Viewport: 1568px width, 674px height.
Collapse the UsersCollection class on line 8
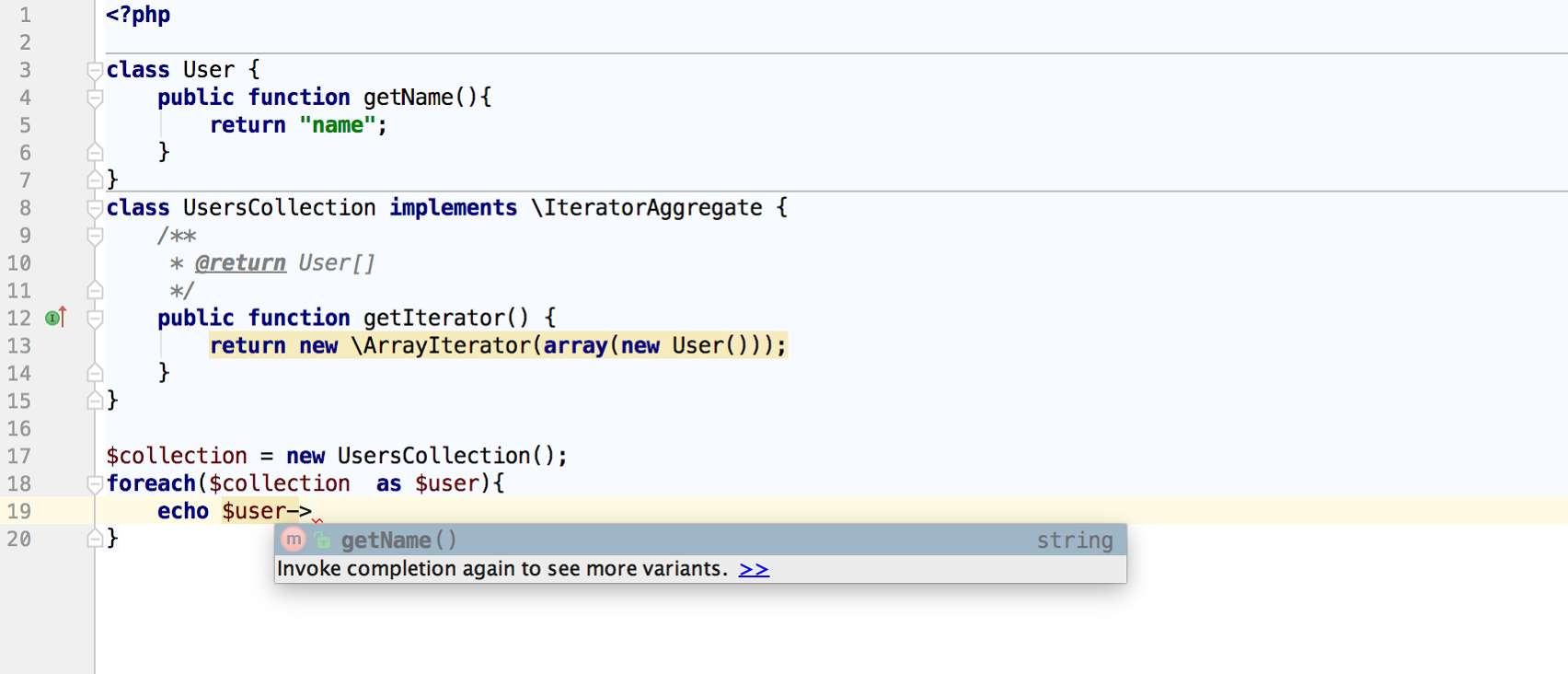95,208
